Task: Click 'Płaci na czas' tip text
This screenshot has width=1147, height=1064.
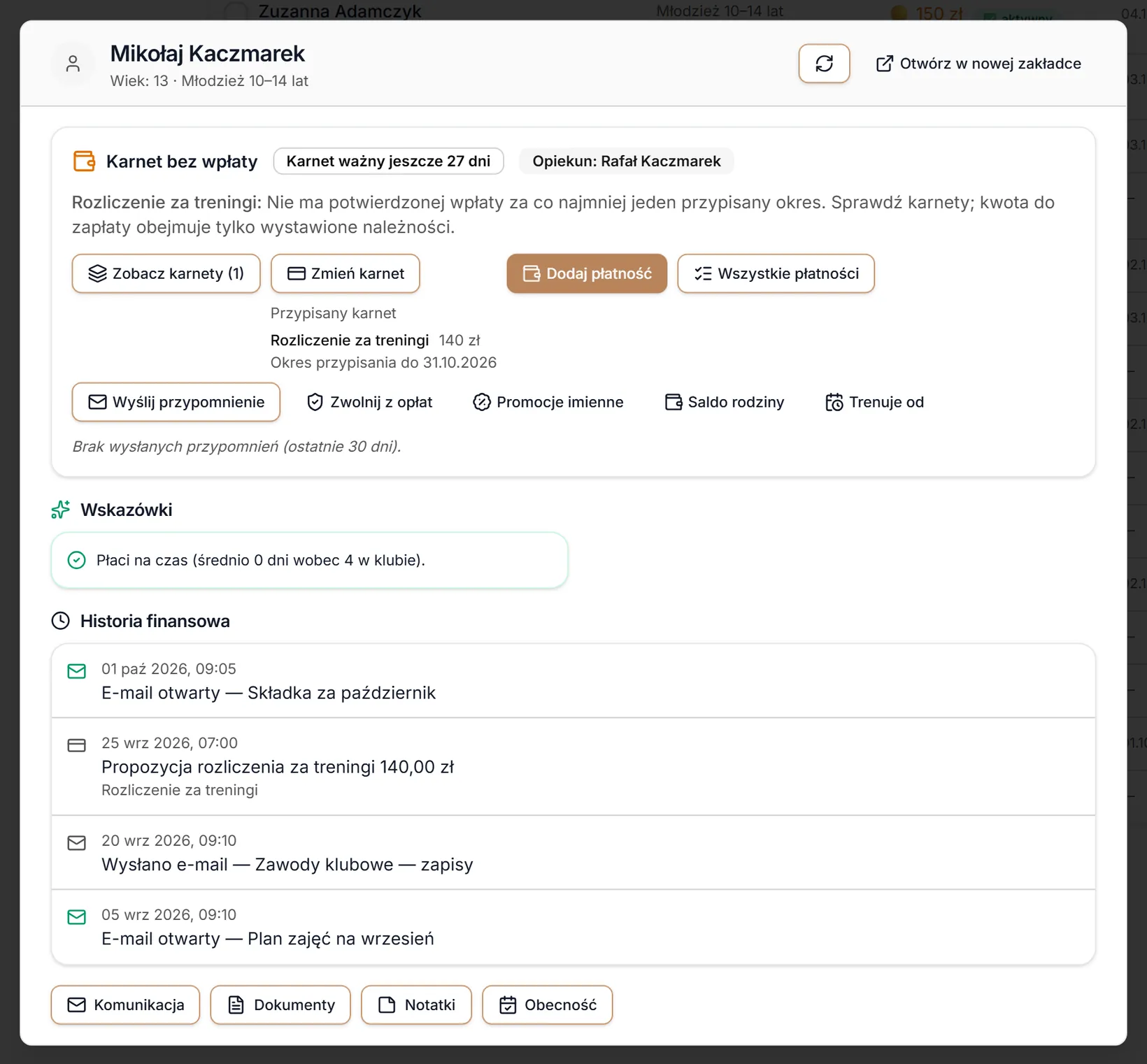Action: (261, 560)
